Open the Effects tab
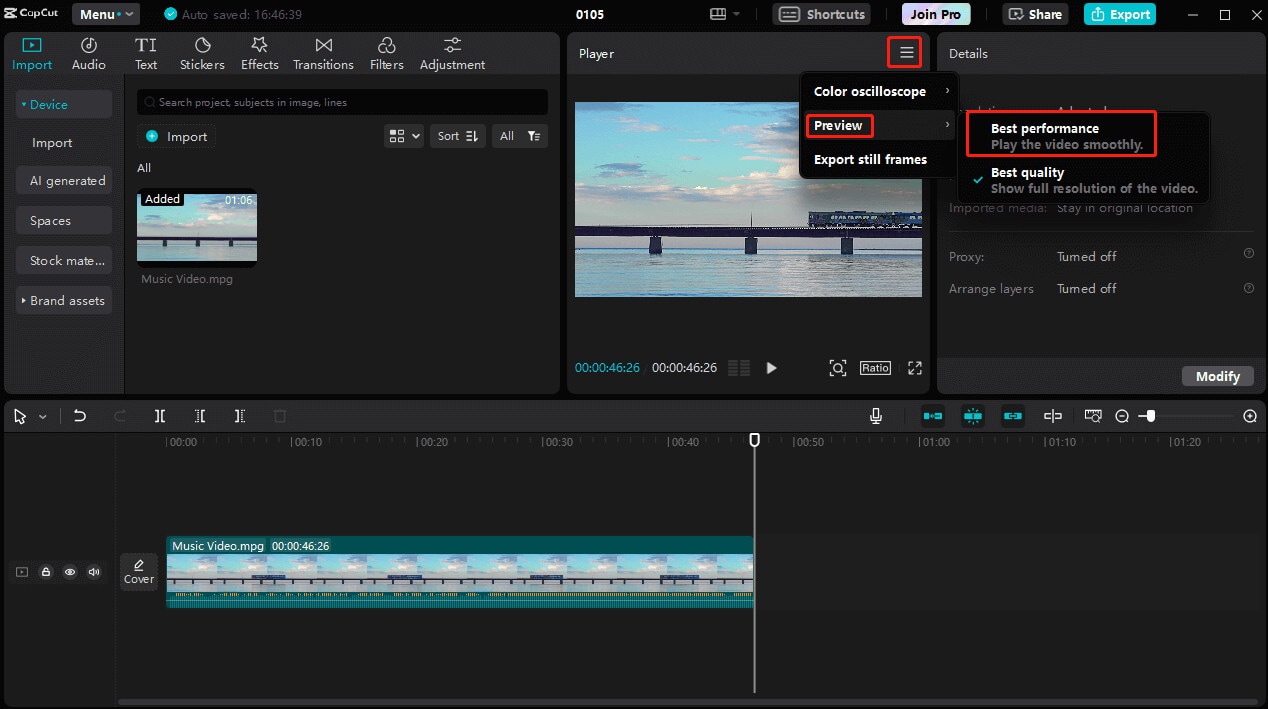The image size is (1268, 709). [260, 54]
